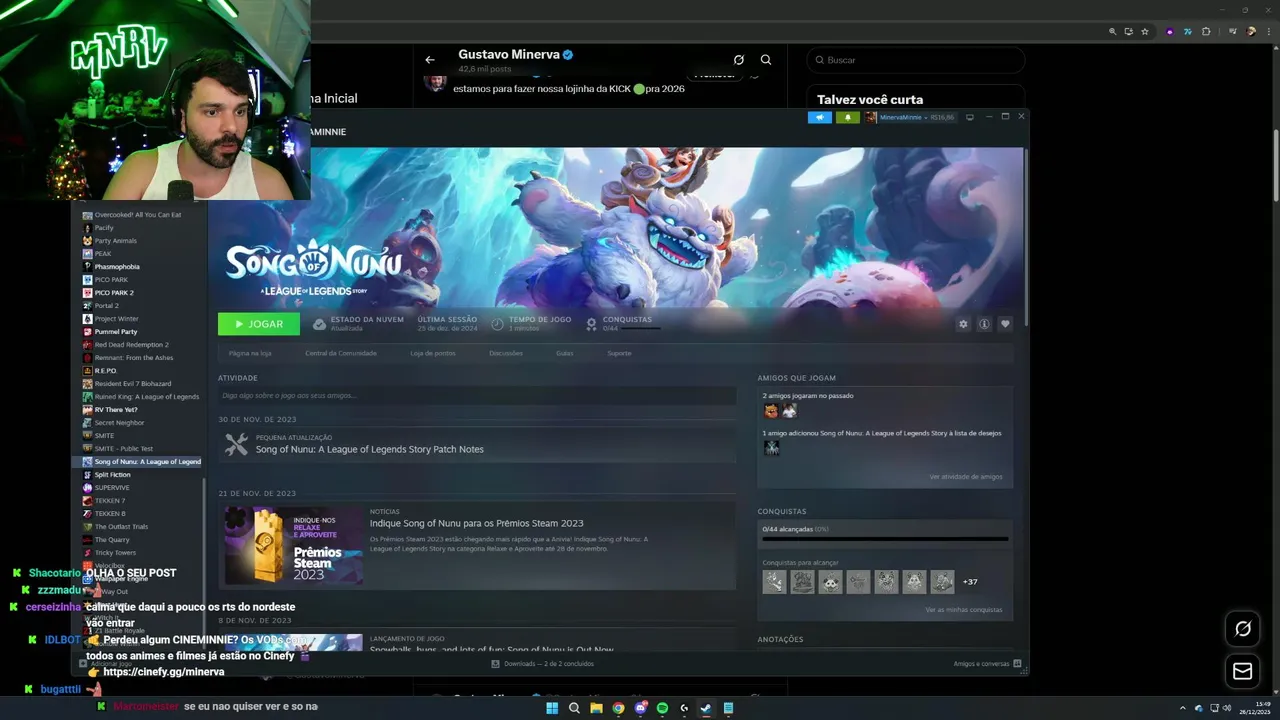
Task: Open game settings gear icon
Action: coord(963,324)
